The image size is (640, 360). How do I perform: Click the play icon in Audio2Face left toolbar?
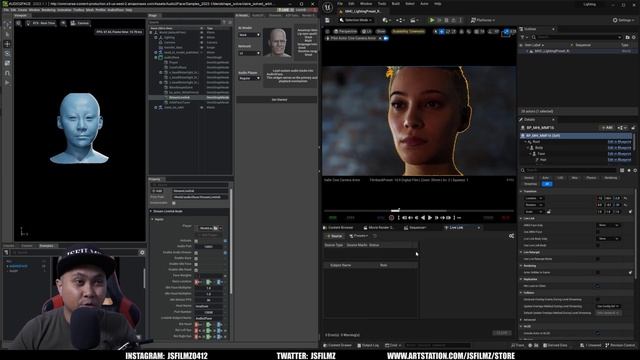click(x=7, y=82)
